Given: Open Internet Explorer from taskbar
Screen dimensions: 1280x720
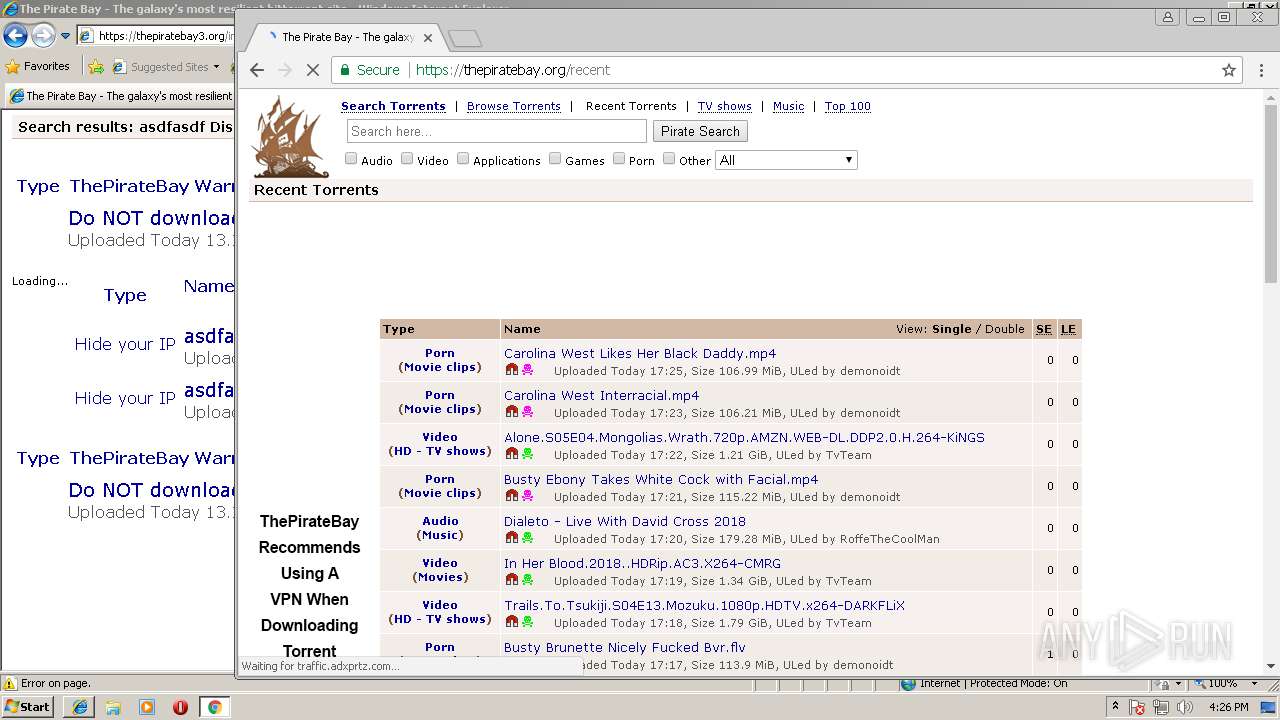Looking at the screenshot, I should click(x=80, y=707).
